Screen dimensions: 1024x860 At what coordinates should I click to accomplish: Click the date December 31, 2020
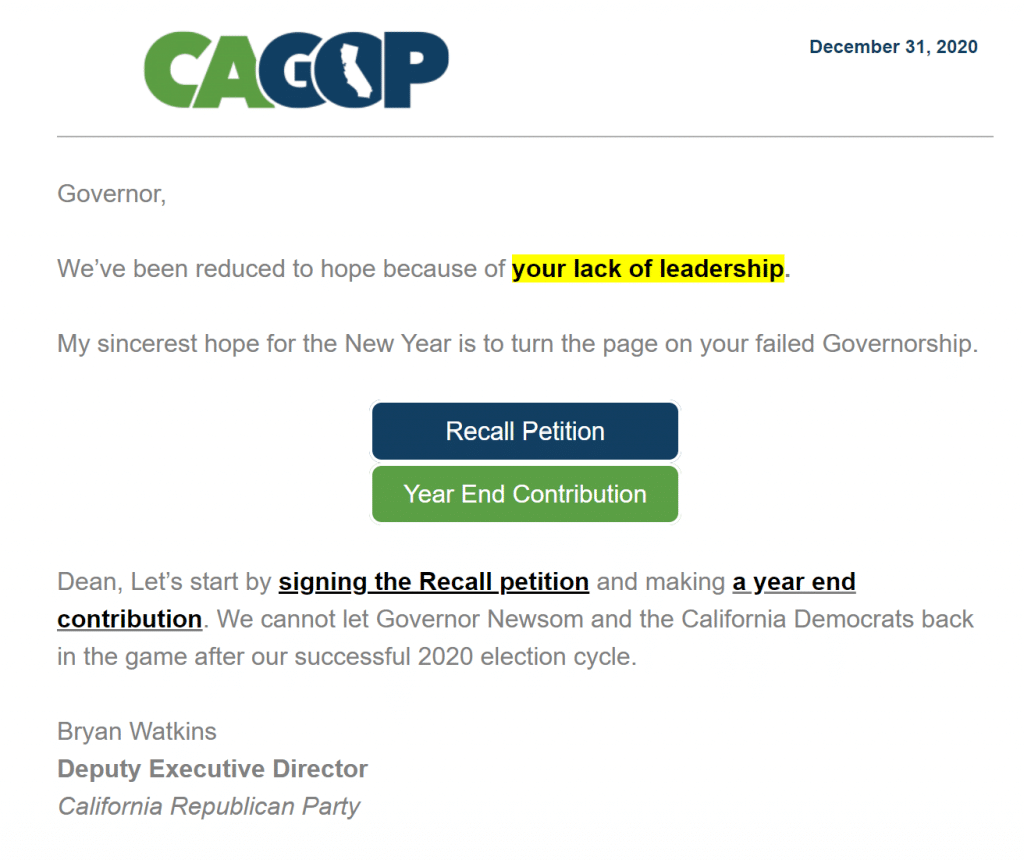pos(893,47)
